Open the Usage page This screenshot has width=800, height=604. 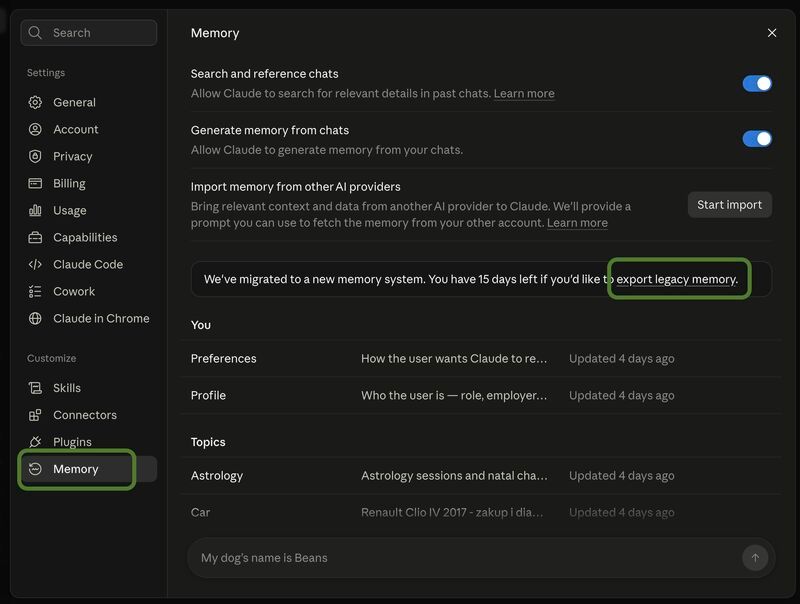click(x=89, y=210)
